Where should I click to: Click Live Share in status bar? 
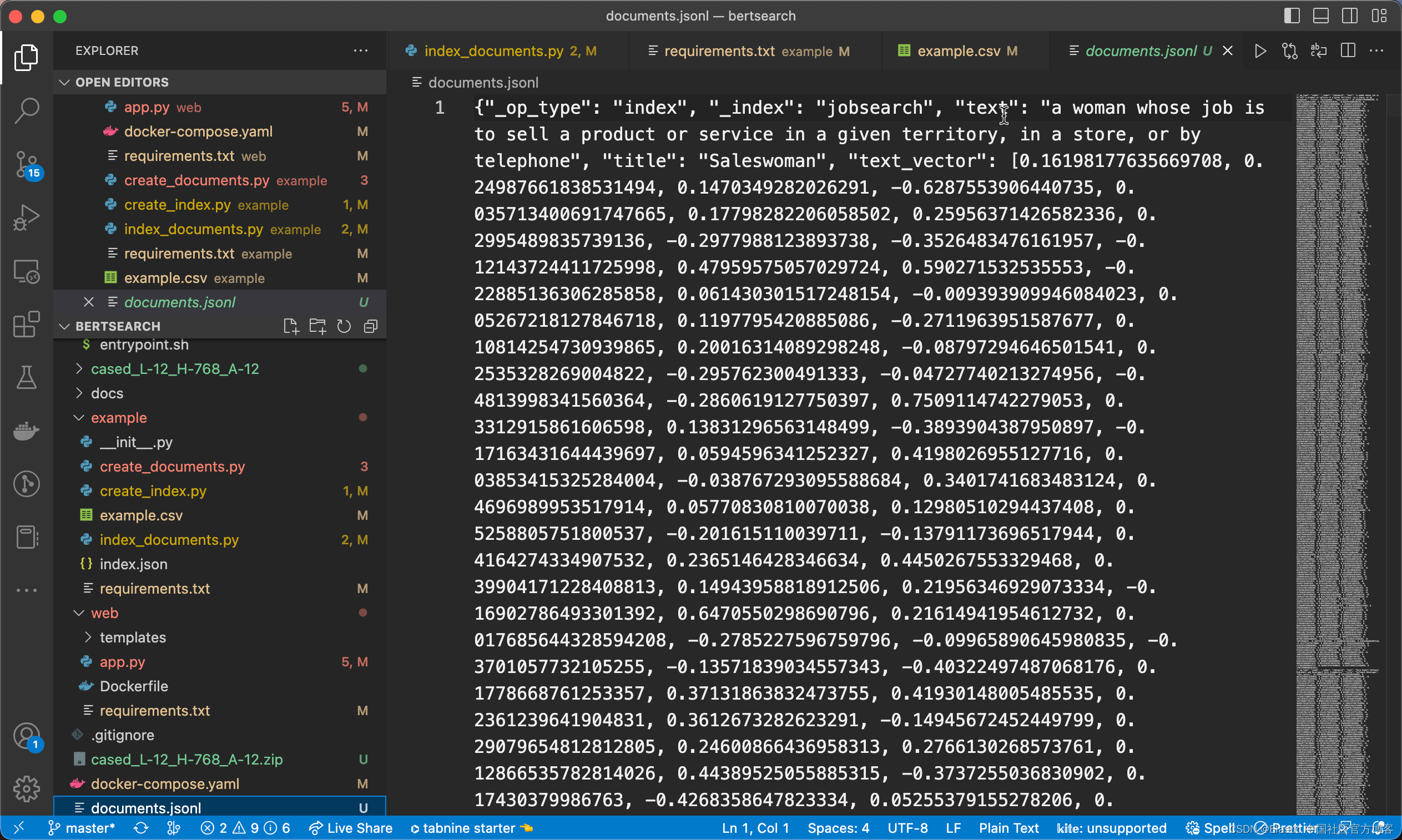click(351, 828)
